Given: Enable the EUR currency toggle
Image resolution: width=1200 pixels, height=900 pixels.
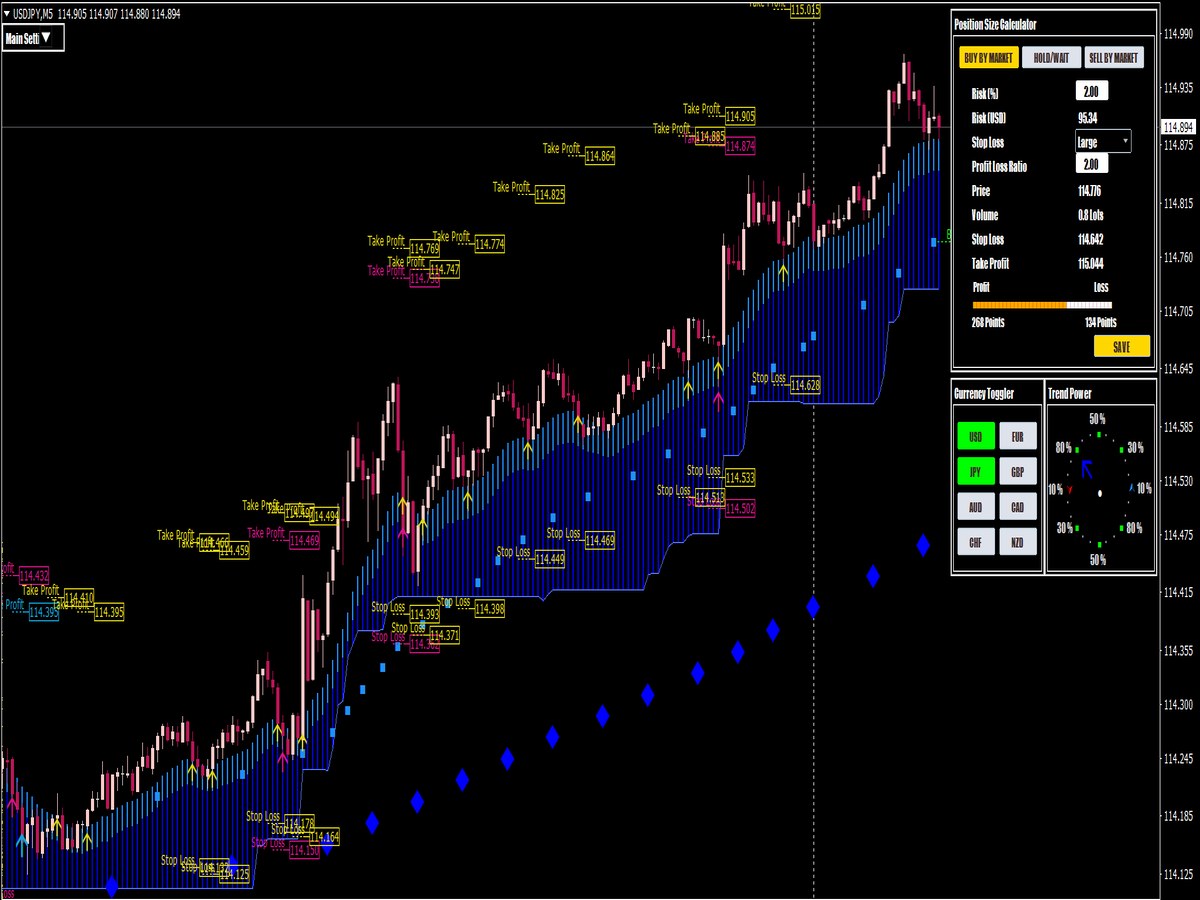Looking at the screenshot, I should [1017, 437].
